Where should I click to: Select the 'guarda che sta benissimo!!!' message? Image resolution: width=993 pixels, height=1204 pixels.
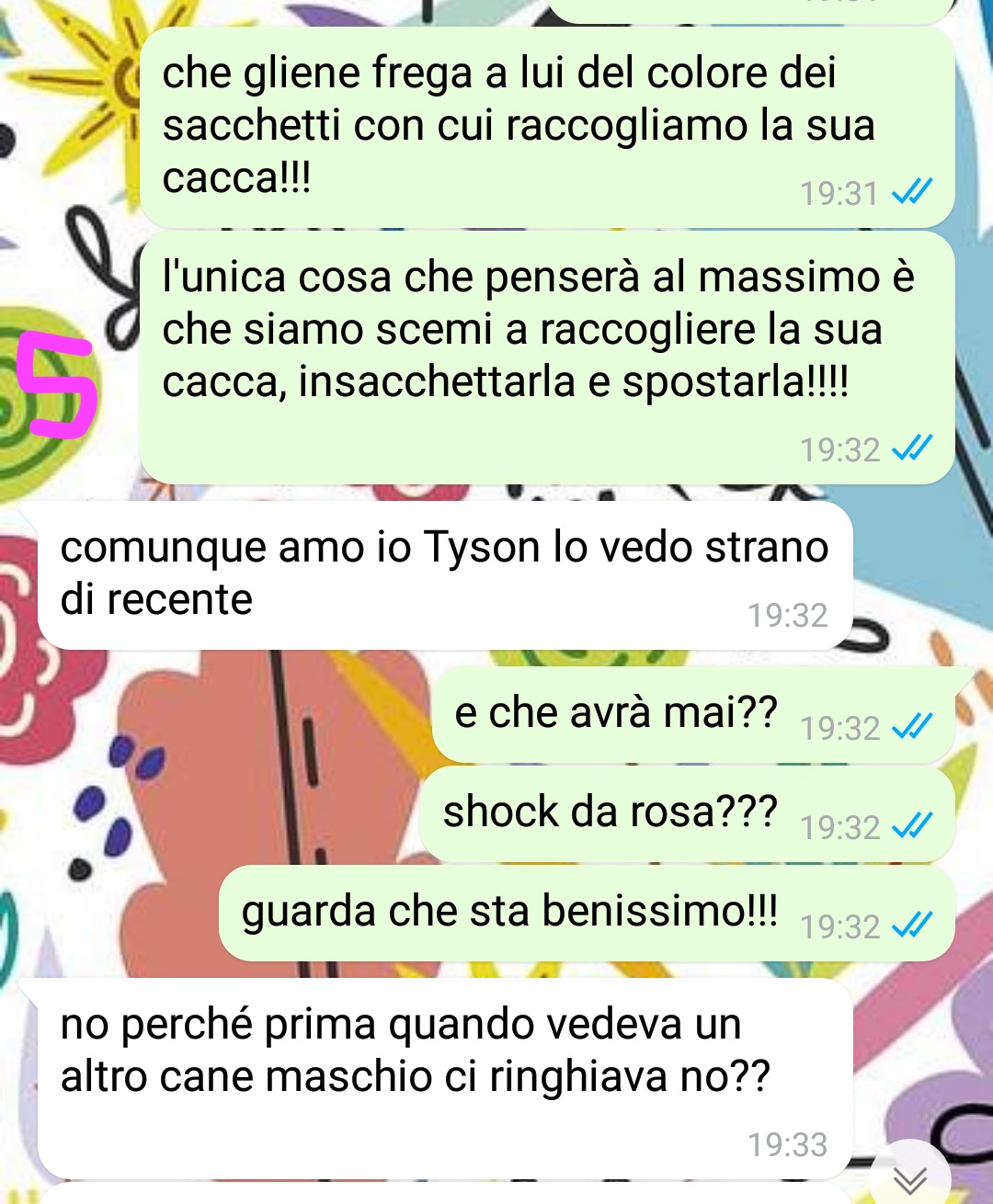pos(587,913)
